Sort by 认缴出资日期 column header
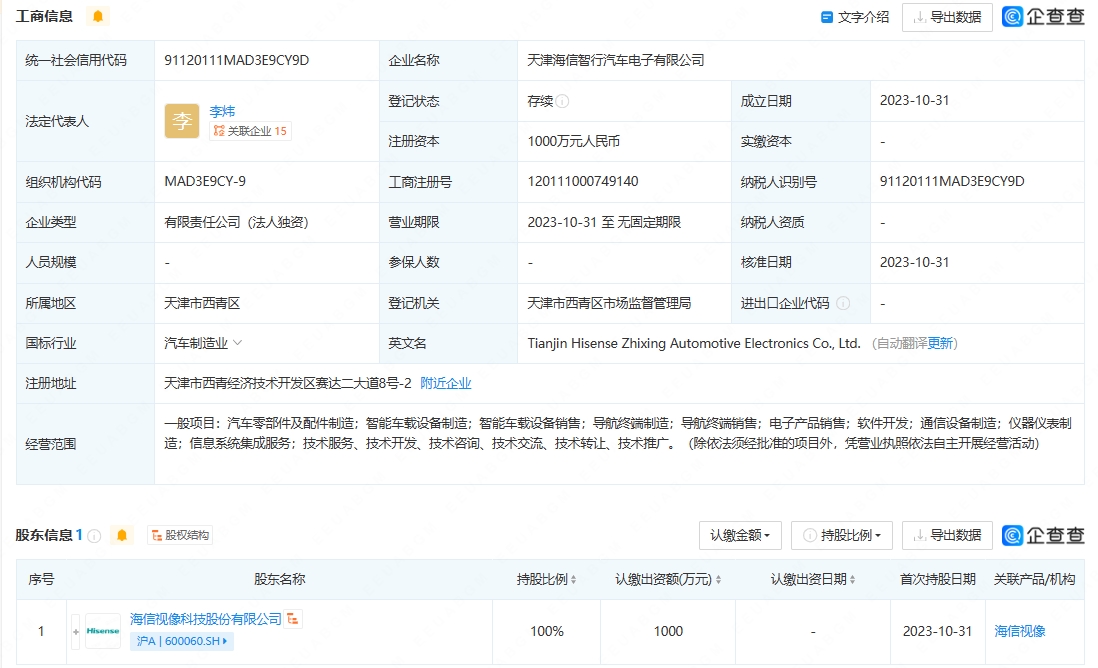Viewport: 1098px width, 668px height. point(812,579)
